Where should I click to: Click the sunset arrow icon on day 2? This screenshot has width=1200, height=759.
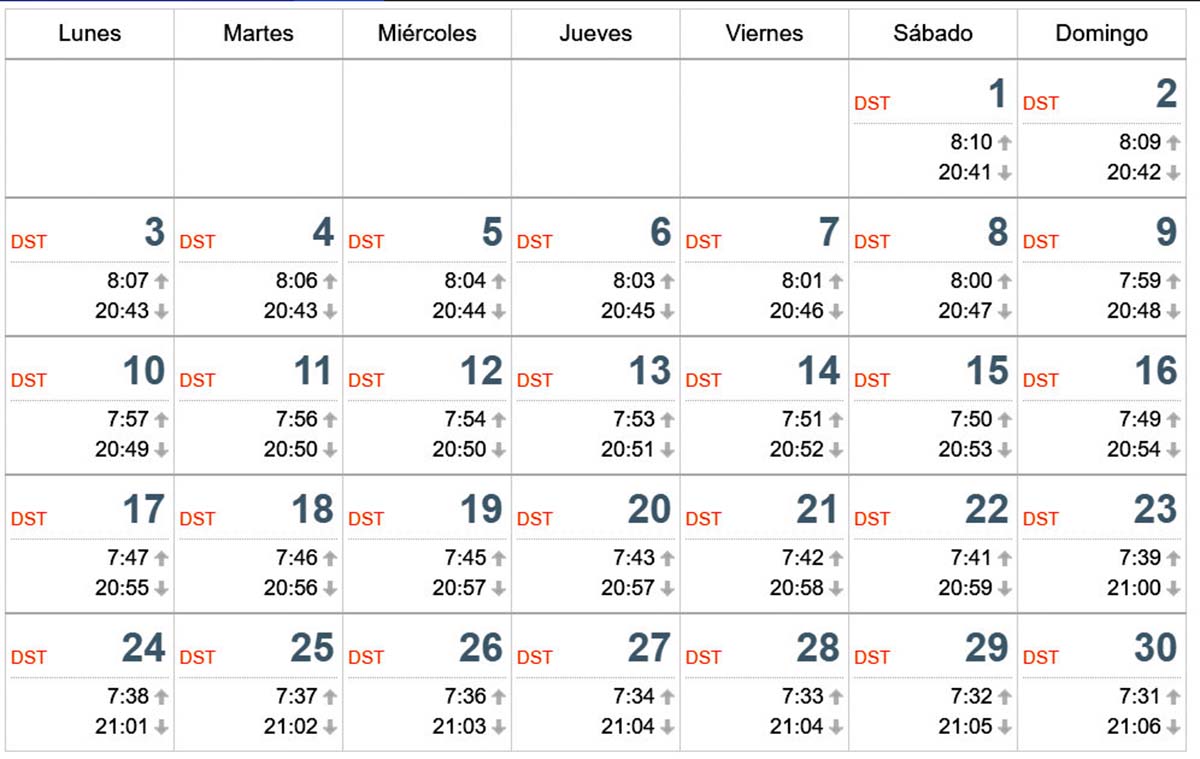1173,173
